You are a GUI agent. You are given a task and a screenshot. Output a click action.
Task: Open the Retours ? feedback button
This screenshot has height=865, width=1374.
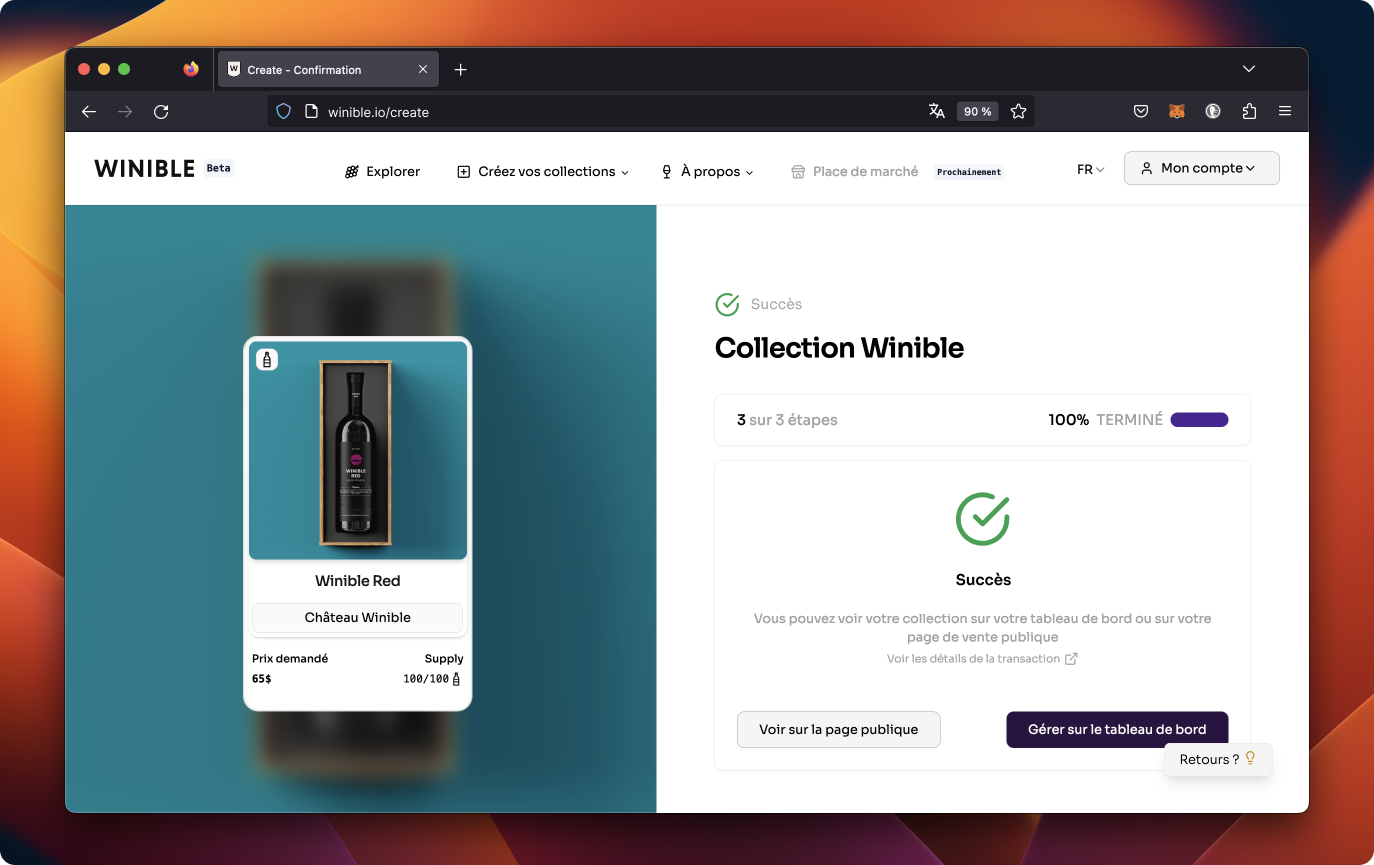coord(1218,759)
